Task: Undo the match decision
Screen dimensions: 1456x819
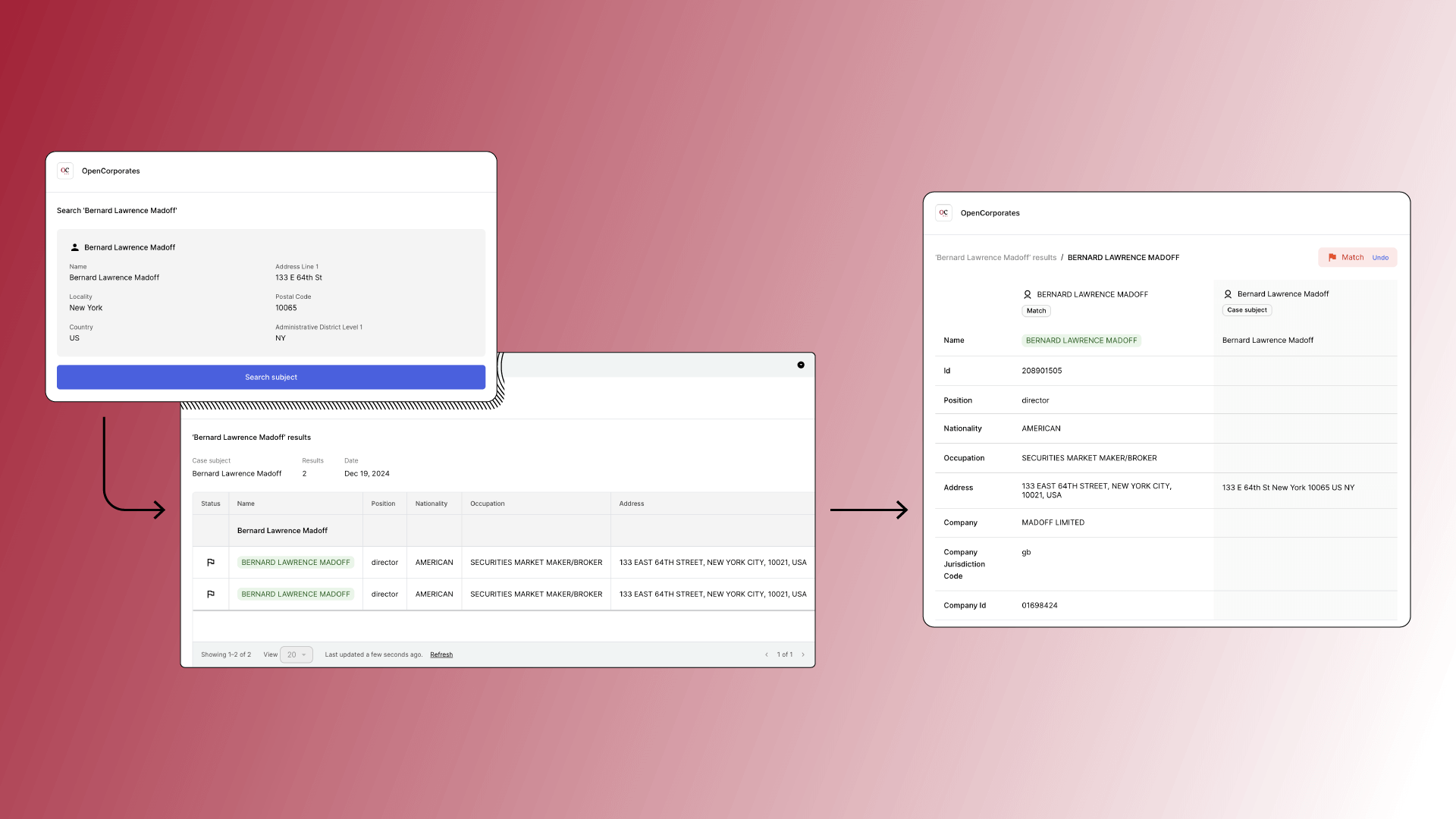Action: pos(1380,258)
